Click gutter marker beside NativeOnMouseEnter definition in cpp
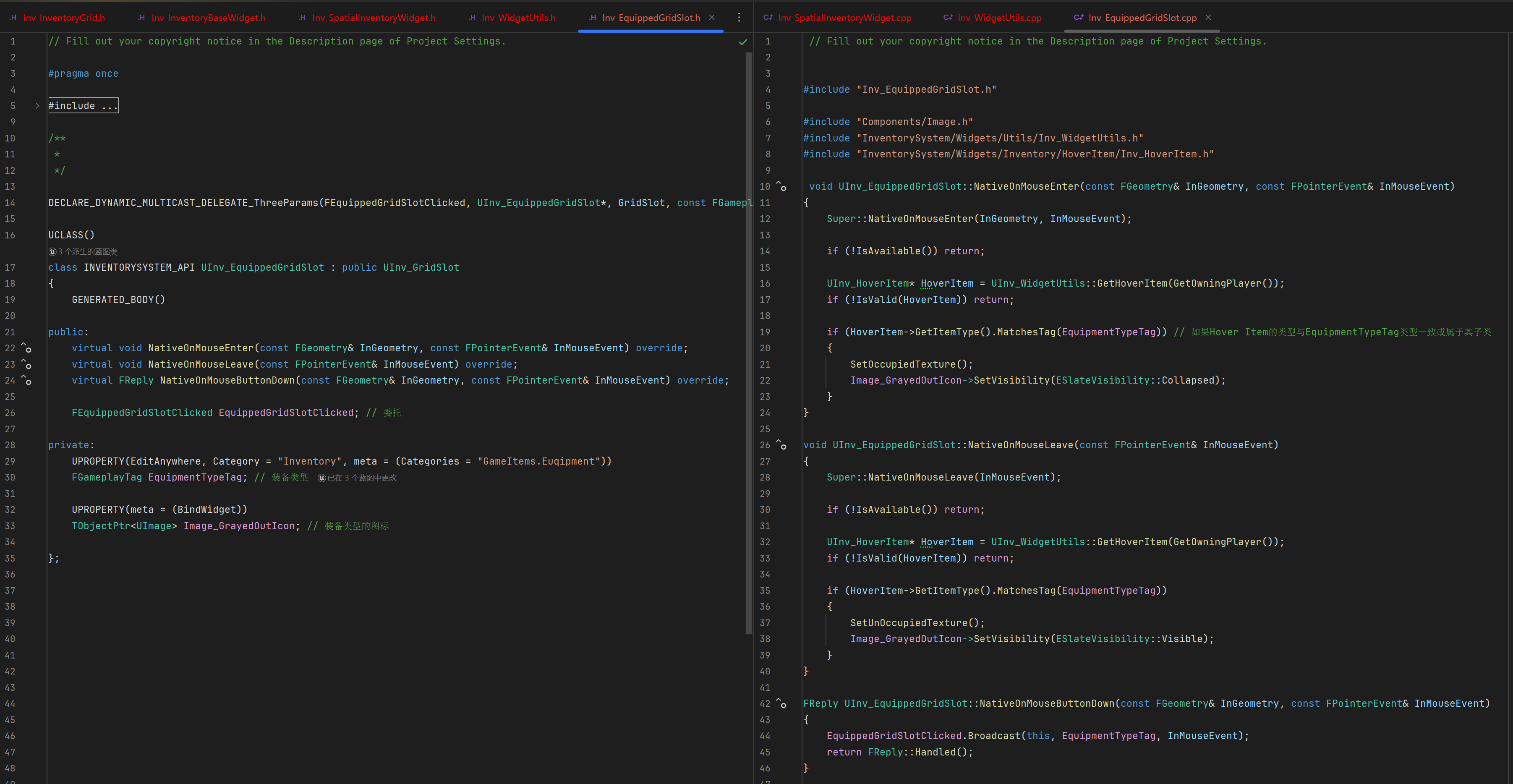The height and width of the screenshot is (784, 1513). [781, 187]
